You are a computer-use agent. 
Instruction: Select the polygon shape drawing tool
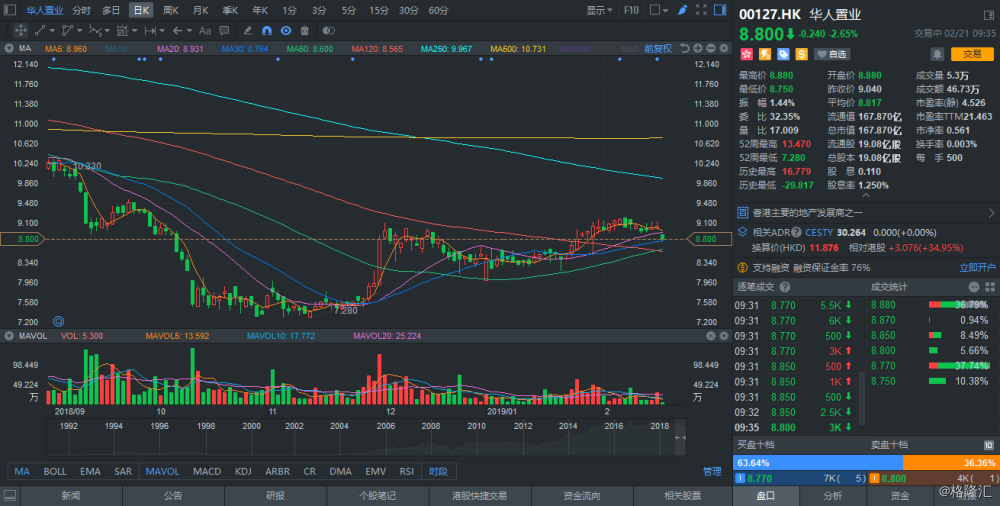(67, 30)
